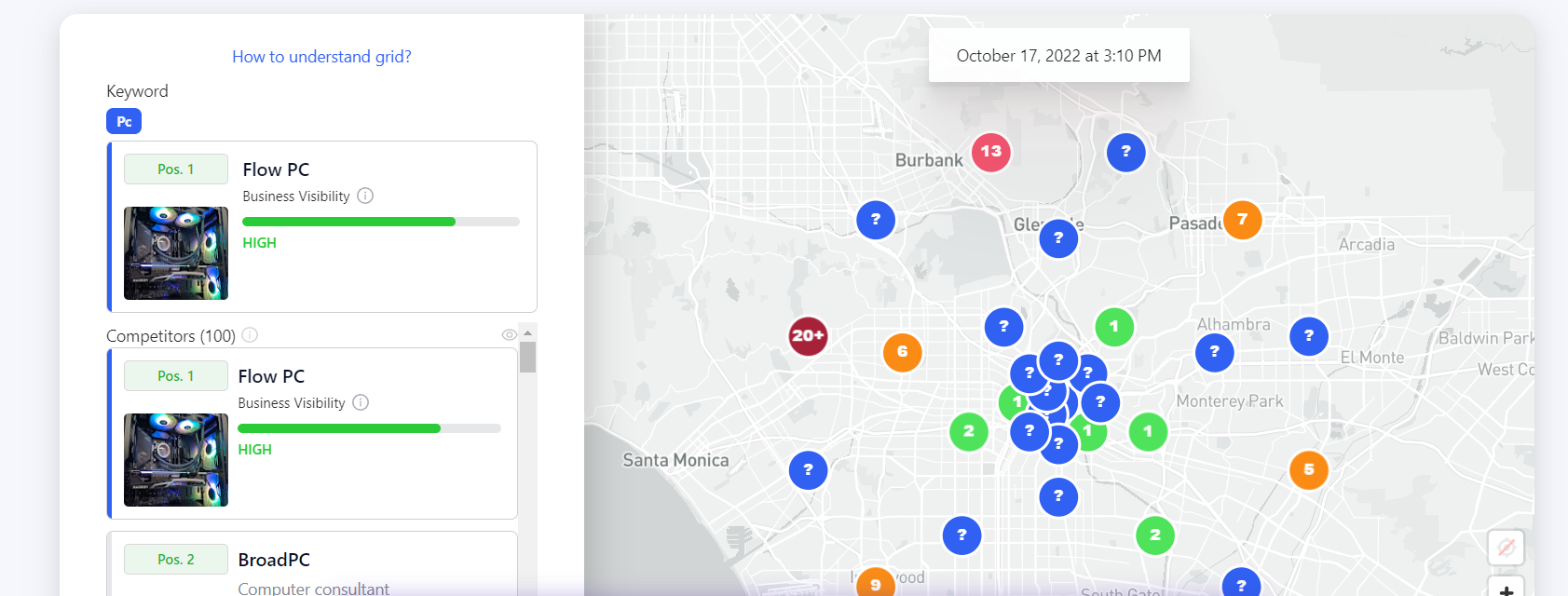Click the blue ? marker near Santa Monica
This screenshot has width=1568, height=596.
point(808,470)
